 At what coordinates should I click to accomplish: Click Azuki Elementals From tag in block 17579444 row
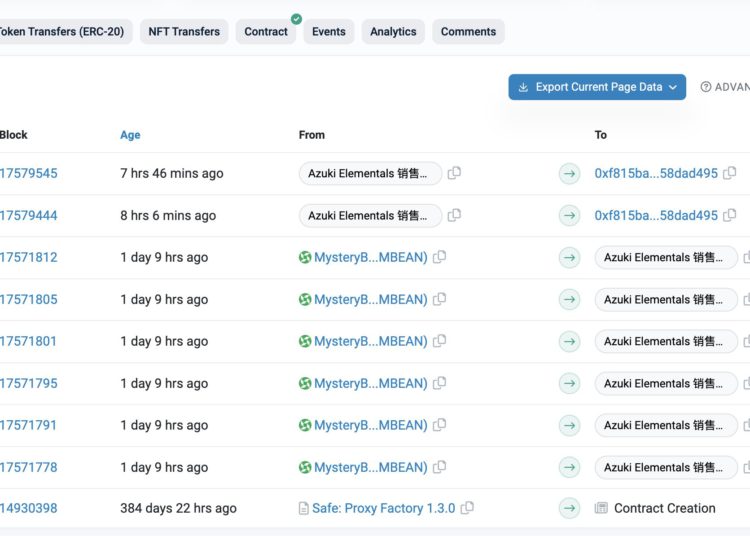pos(370,215)
